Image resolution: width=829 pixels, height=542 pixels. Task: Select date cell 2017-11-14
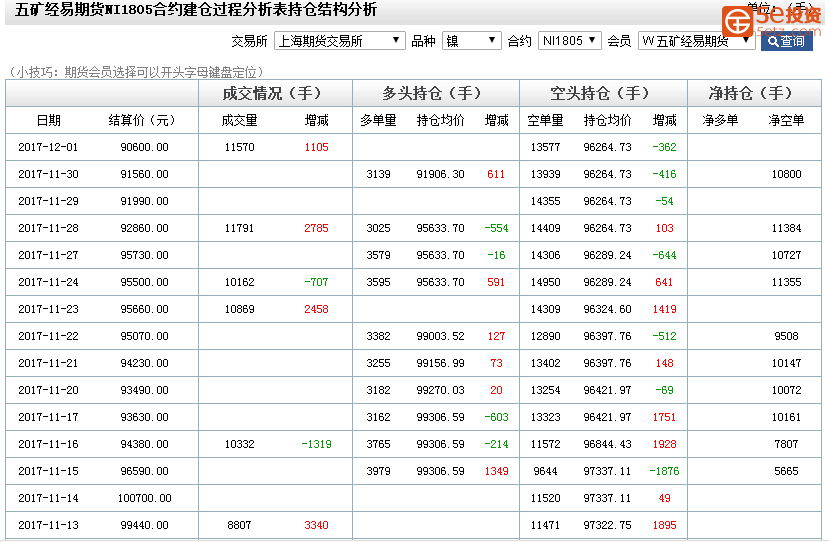click(48, 498)
